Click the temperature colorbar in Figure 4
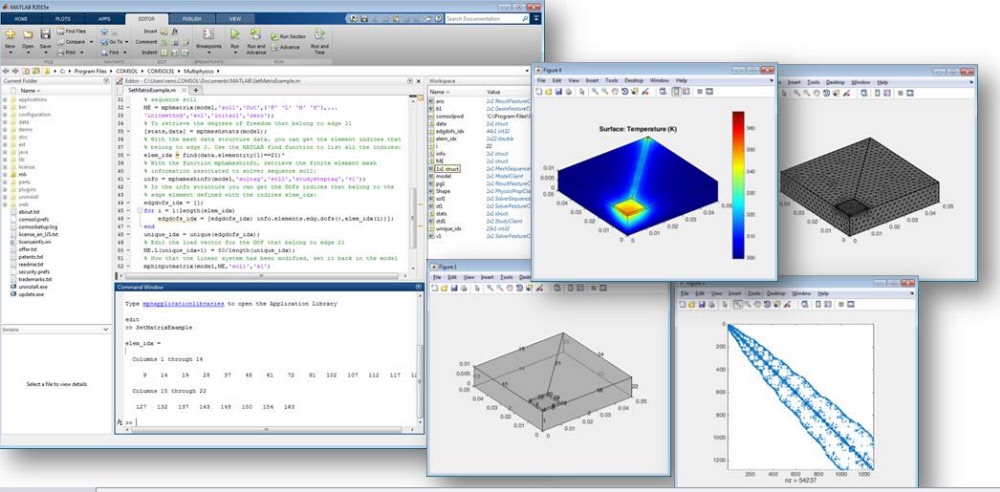Viewport: 1000px width, 492px height. pyautogui.click(x=738, y=185)
